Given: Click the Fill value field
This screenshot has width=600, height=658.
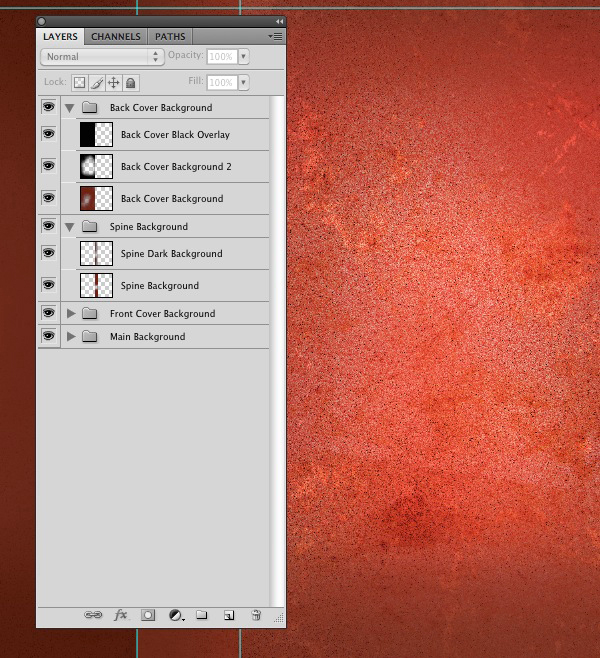Looking at the screenshot, I should click(x=222, y=83).
